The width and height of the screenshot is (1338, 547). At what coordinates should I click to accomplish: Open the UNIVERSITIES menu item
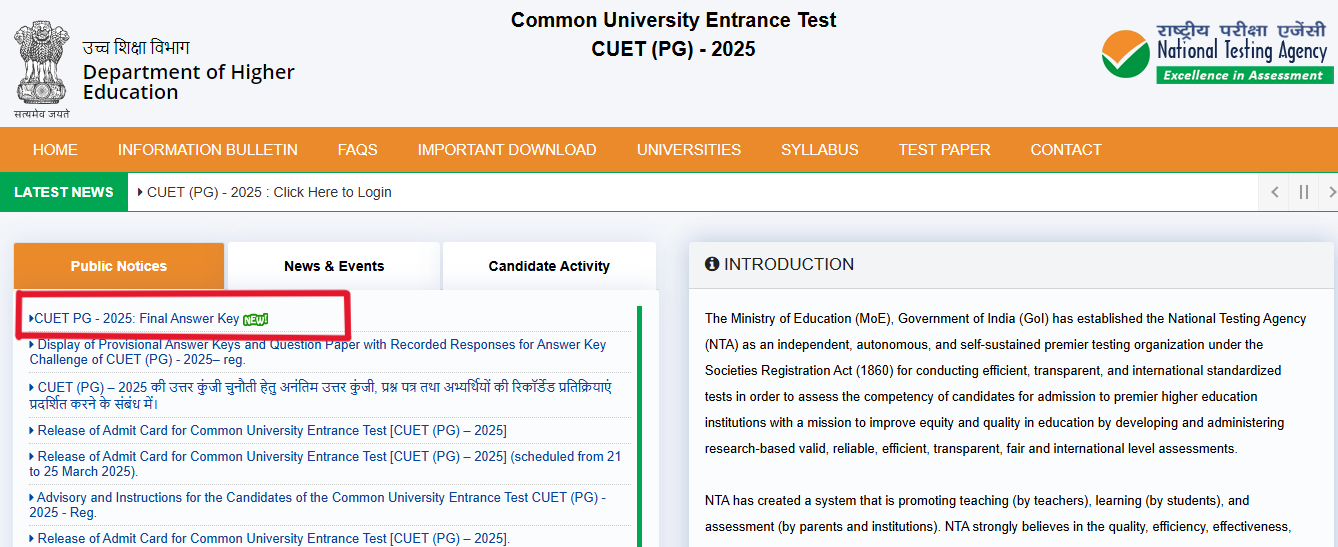689,150
